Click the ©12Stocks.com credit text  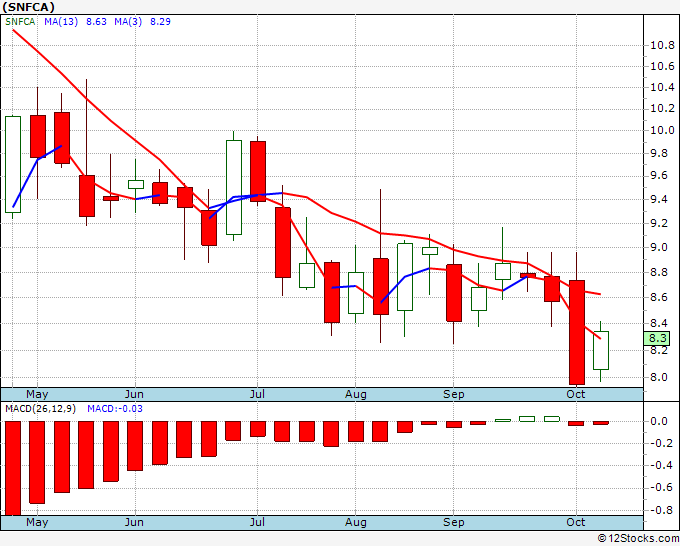tap(638, 538)
